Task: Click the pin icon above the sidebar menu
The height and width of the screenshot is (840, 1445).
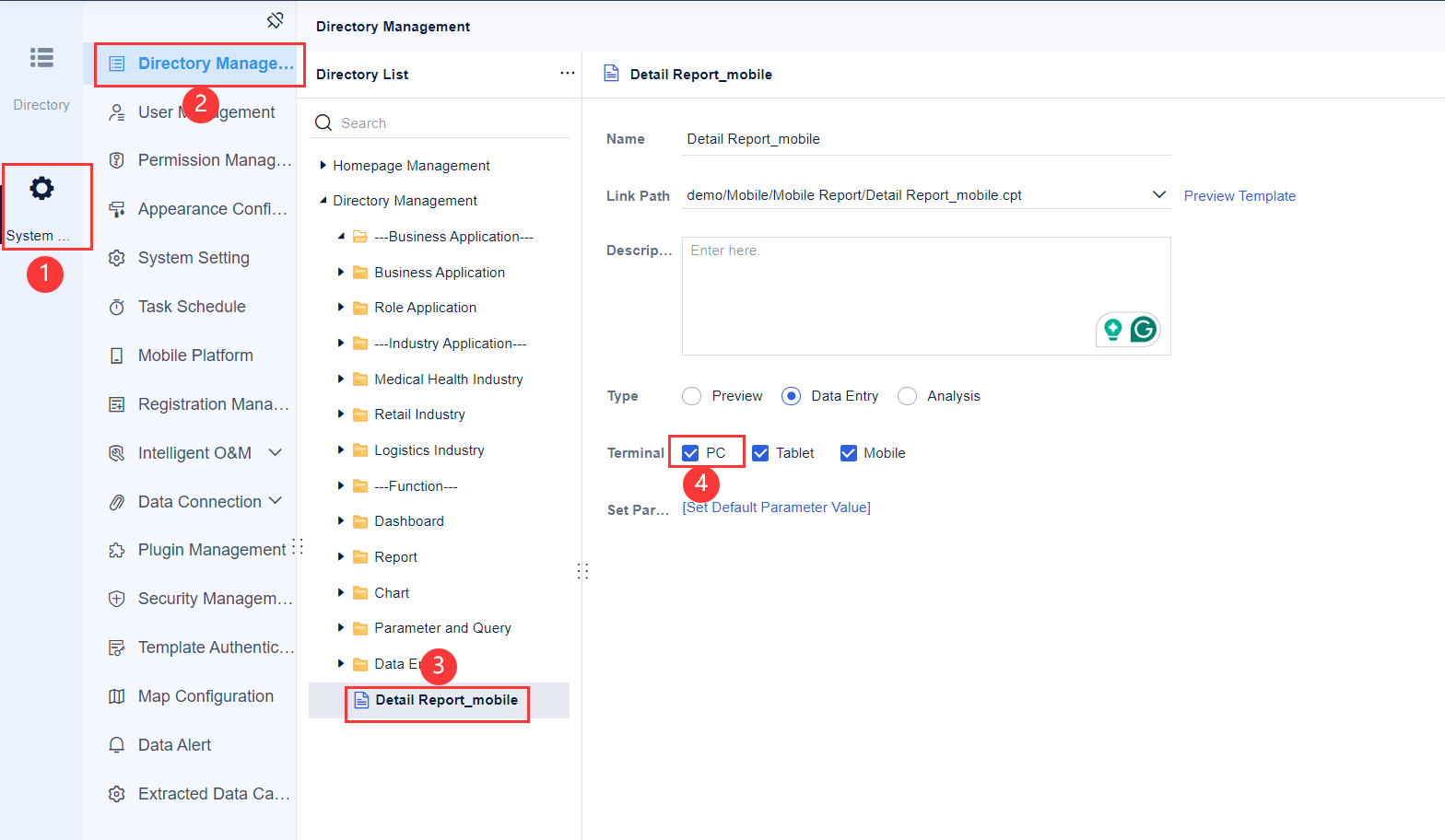Action: point(275,20)
